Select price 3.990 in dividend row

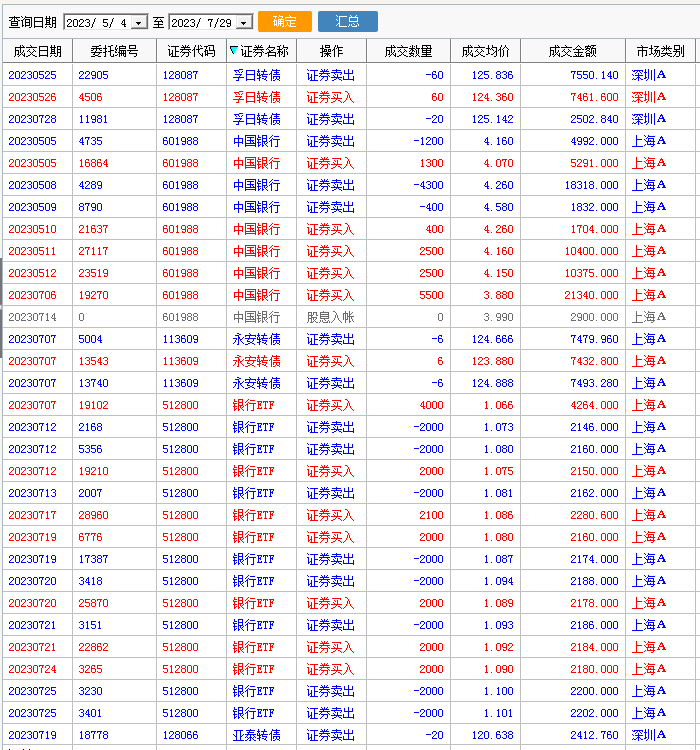click(498, 317)
